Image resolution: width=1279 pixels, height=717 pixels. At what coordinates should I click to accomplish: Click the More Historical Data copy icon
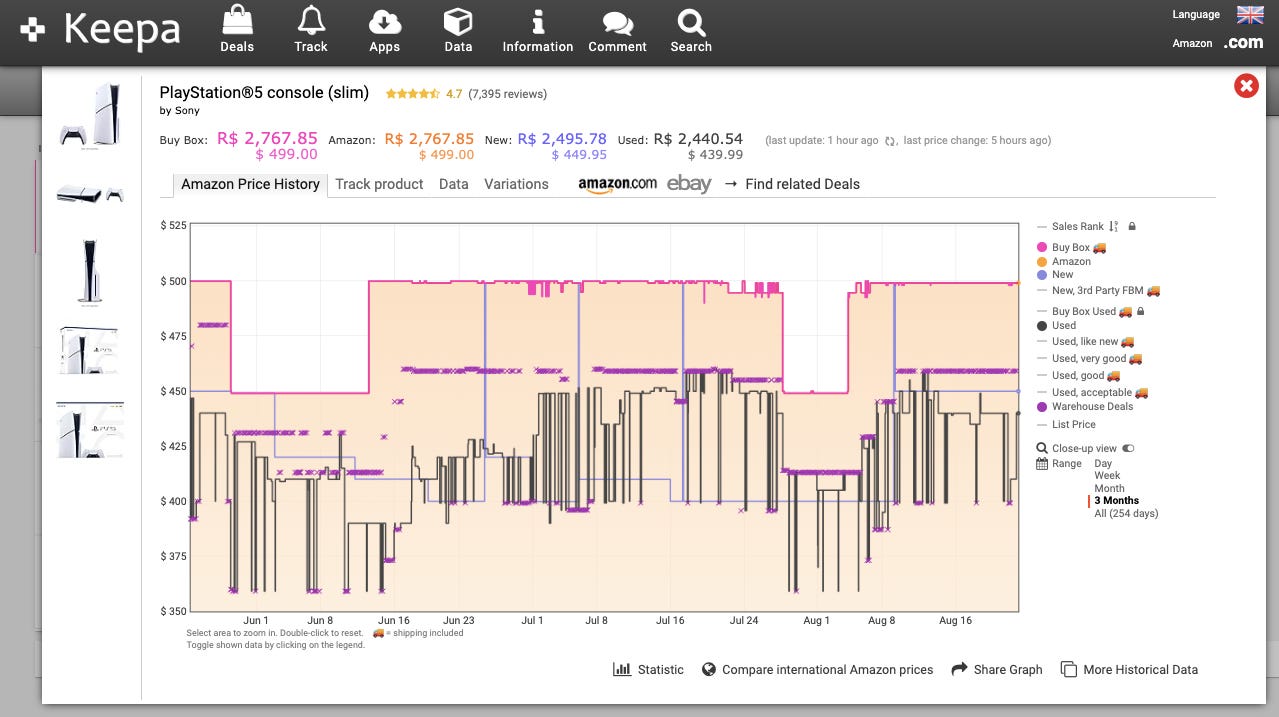point(1069,670)
